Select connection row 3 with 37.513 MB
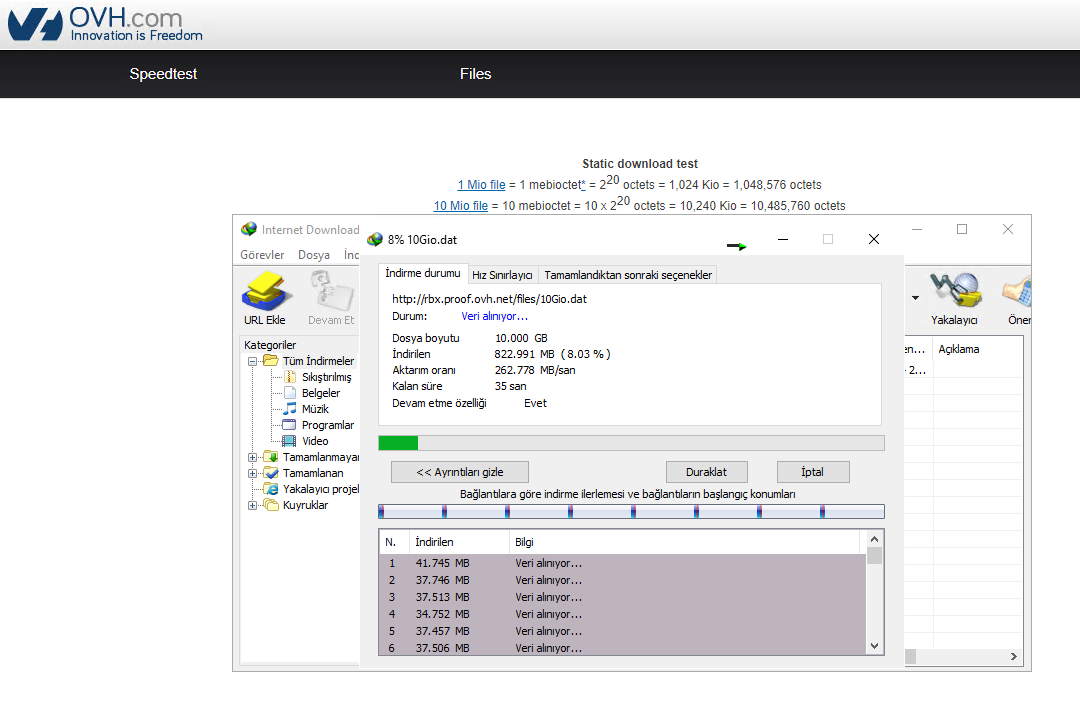The height and width of the screenshot is (704, 1080). (x=623, y=597)
